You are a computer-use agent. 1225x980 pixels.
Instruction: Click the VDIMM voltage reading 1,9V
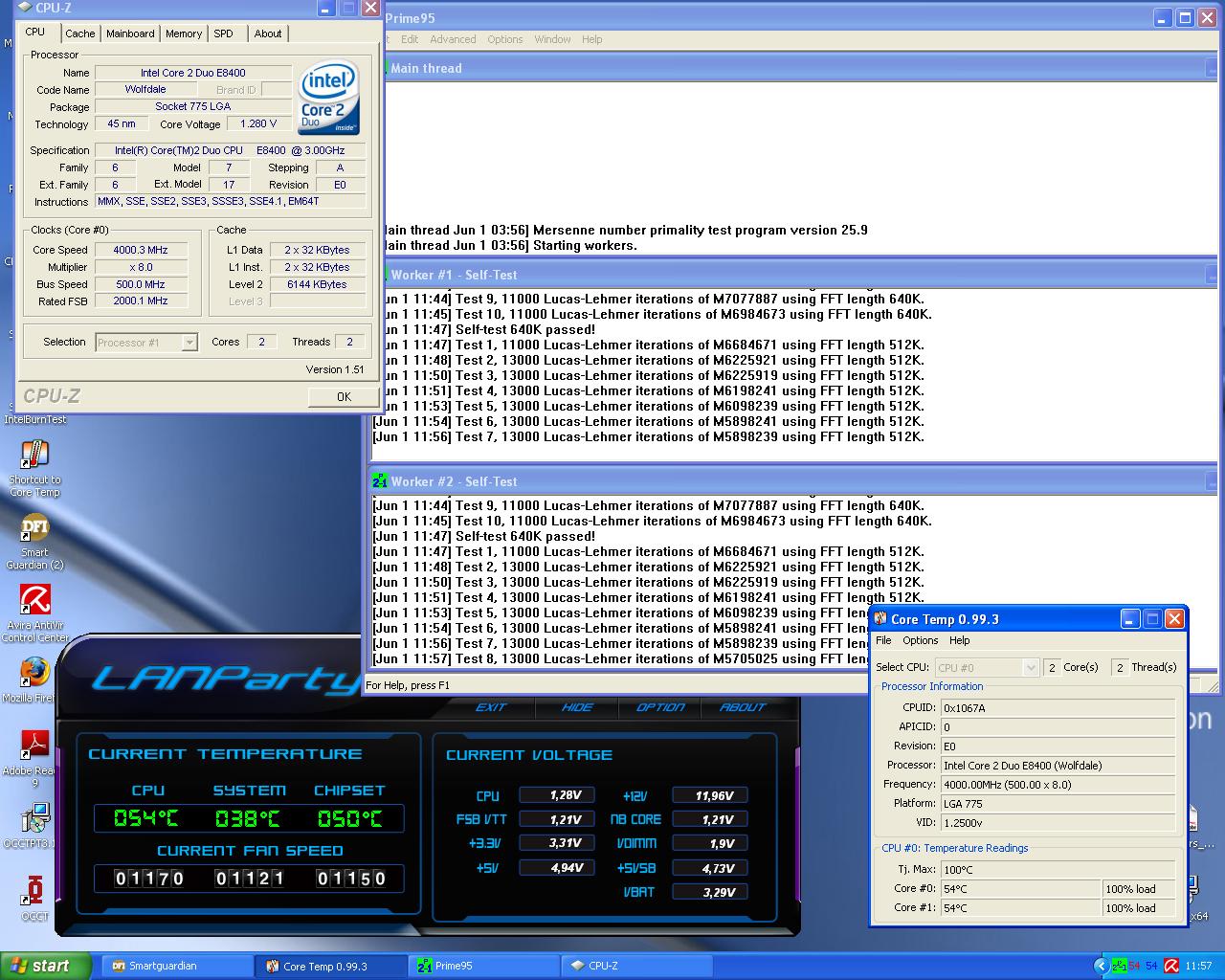pos(710,843)
